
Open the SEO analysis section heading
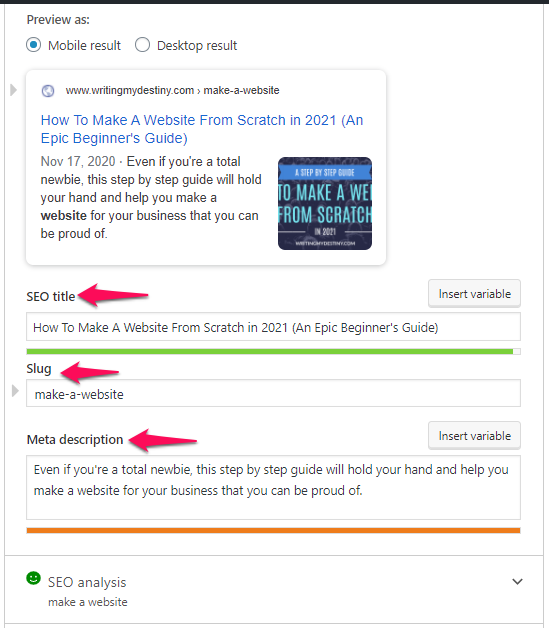(87, 582)
